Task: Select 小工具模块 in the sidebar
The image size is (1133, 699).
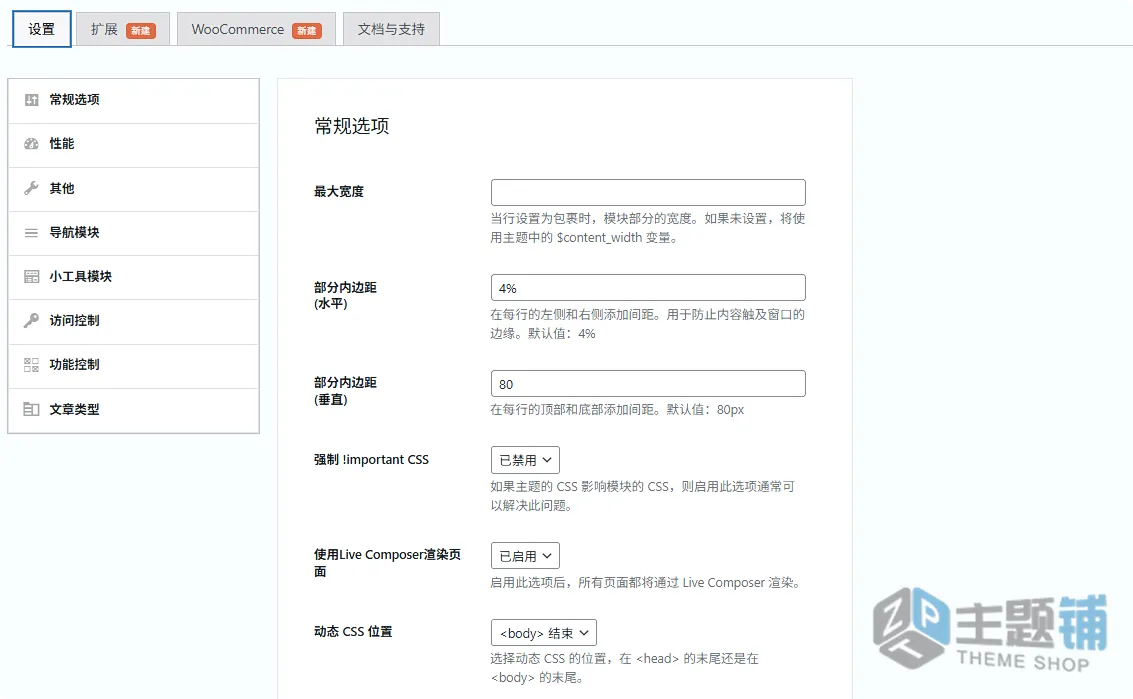Action: (x=134, y=278)
